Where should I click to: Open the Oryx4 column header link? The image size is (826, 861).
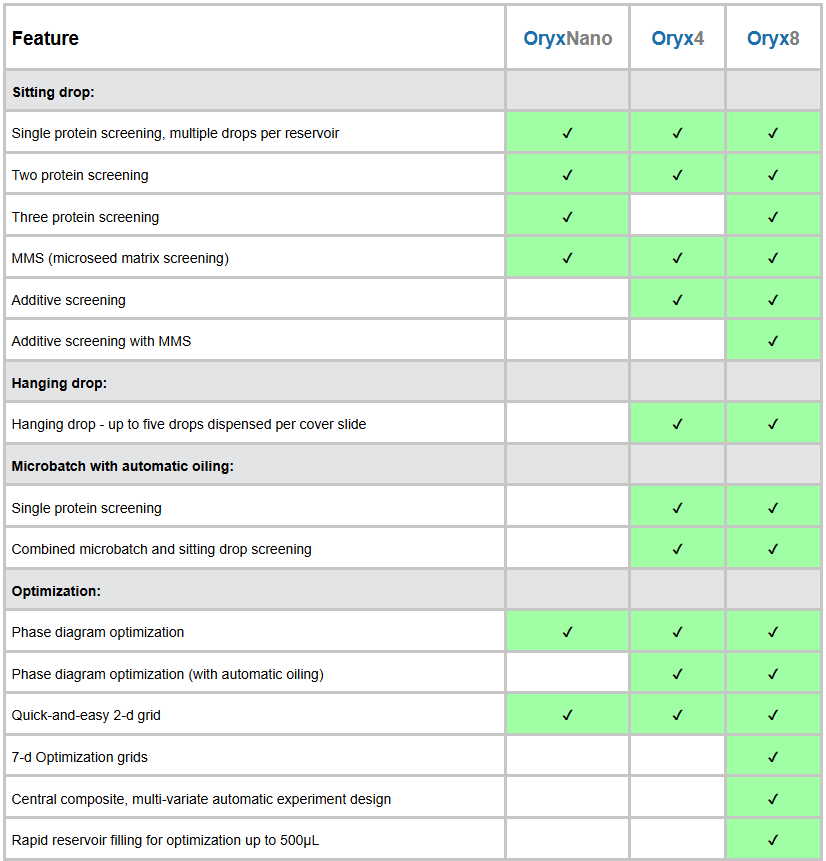coord(677,39)
